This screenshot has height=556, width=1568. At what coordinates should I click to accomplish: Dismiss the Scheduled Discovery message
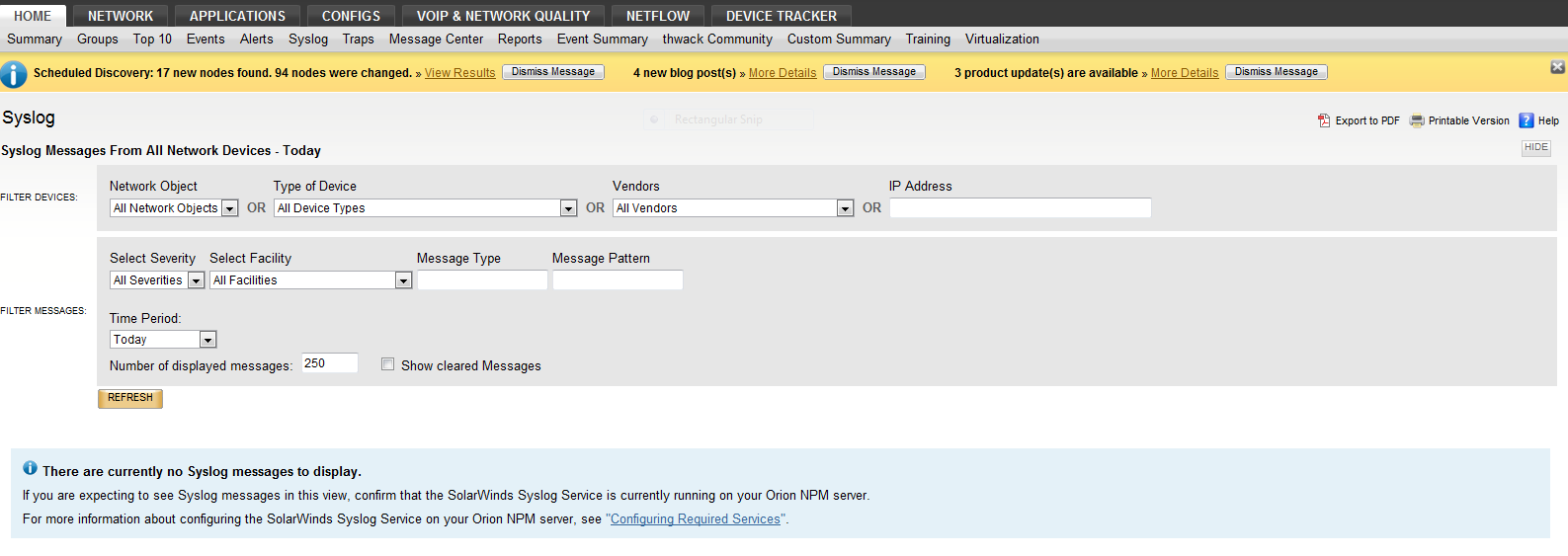coord(553,72)
